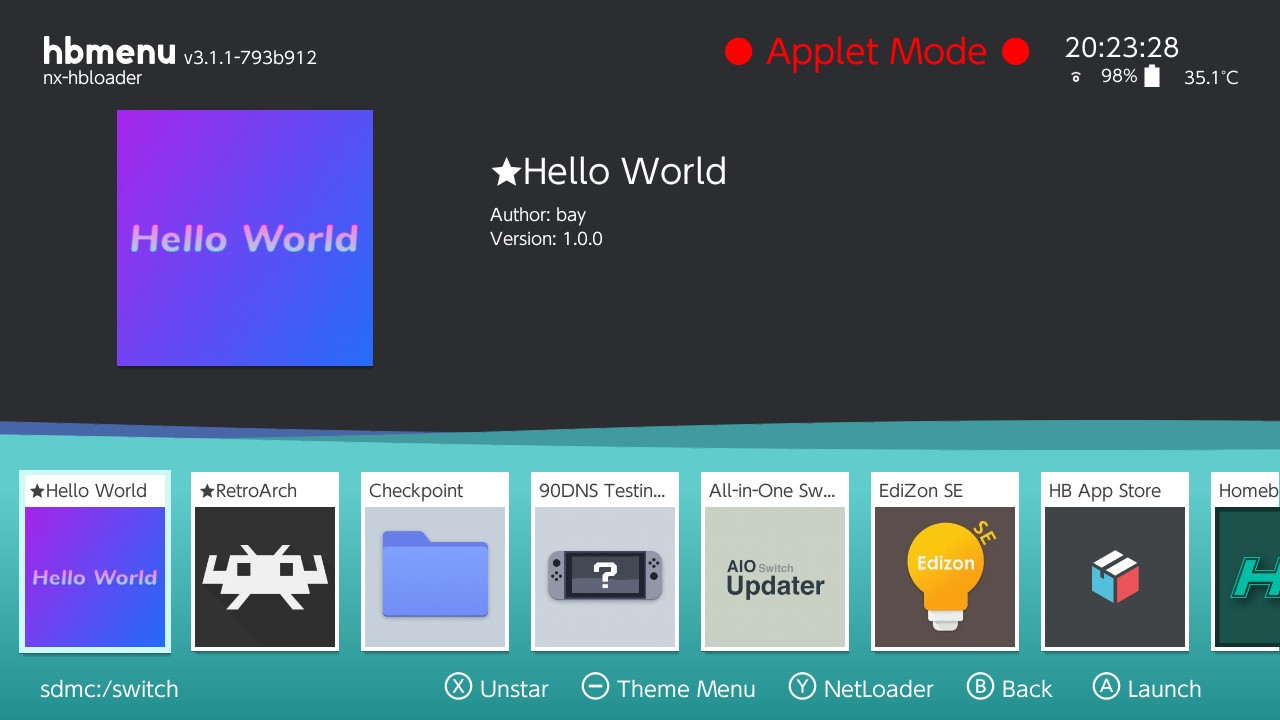Click the minus button icon for Theme Menu
1280x720 pixels.
click(x=595, y=686)
